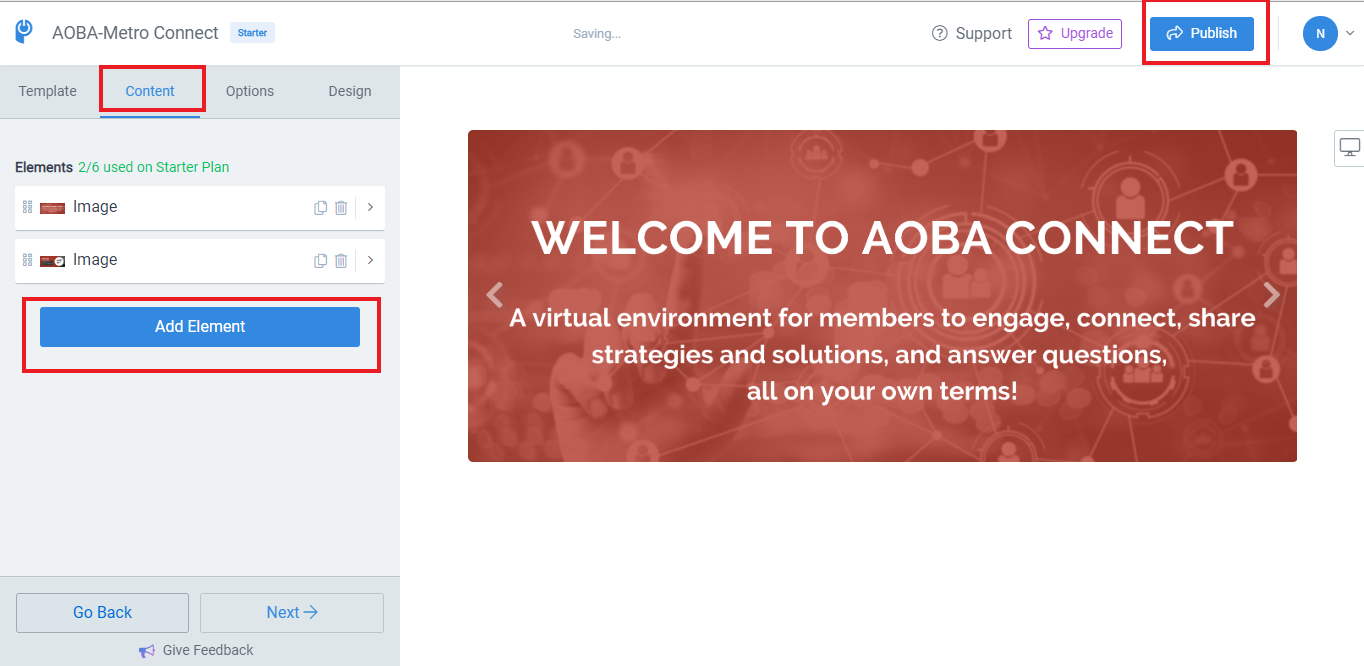Image resolution: width=1364 pixels, height=666 pixels.
Task: Click the Support question mark icon
Action: (x=939, y=33)
